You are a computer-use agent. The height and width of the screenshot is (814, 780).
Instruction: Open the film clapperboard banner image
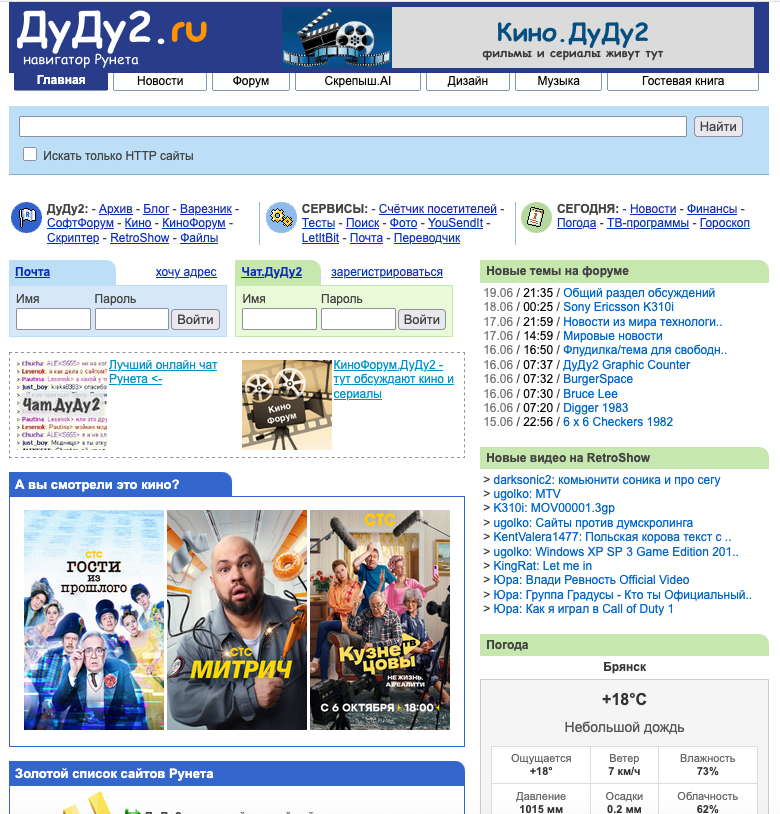[x=337, y=37]
